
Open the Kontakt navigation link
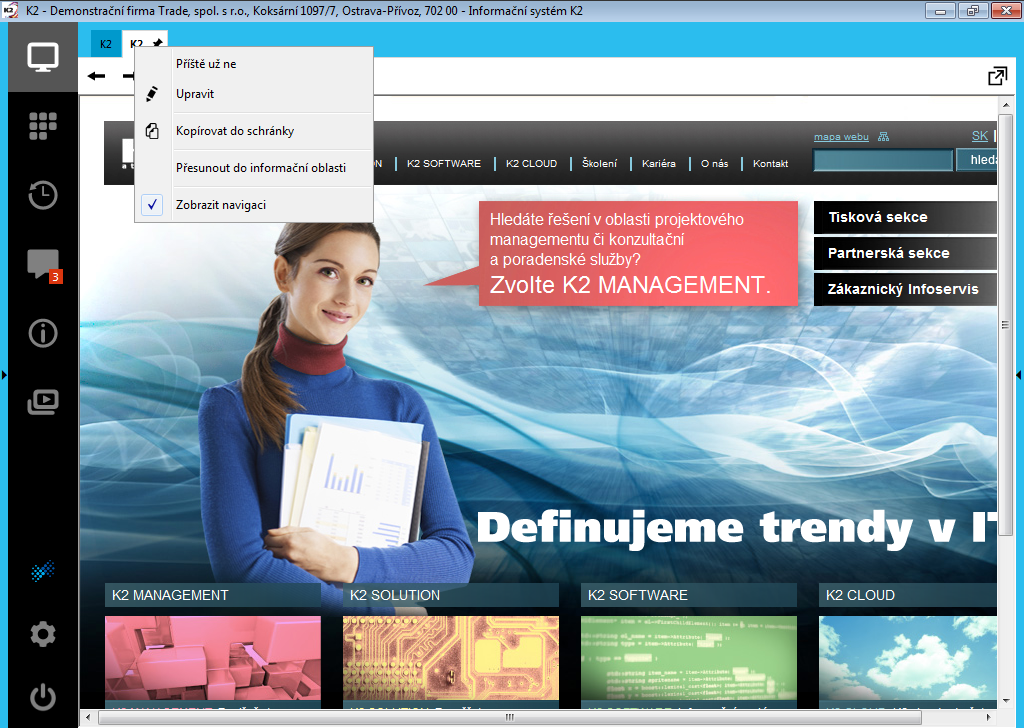point(771,163)
